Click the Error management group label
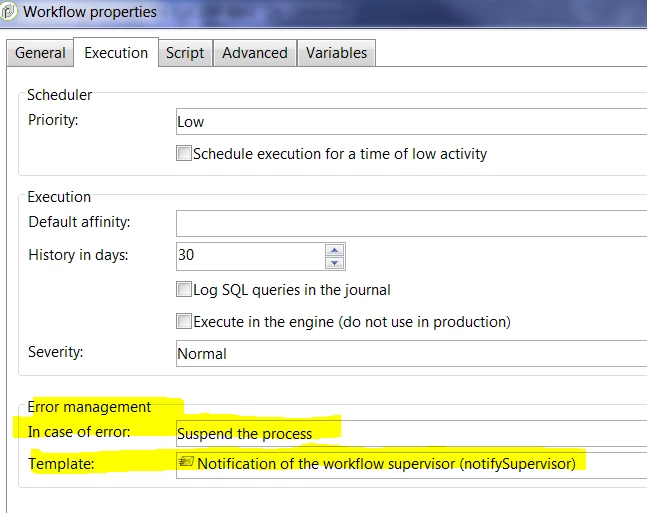Viewport: 647px width, 513px height. coord(89,407)
